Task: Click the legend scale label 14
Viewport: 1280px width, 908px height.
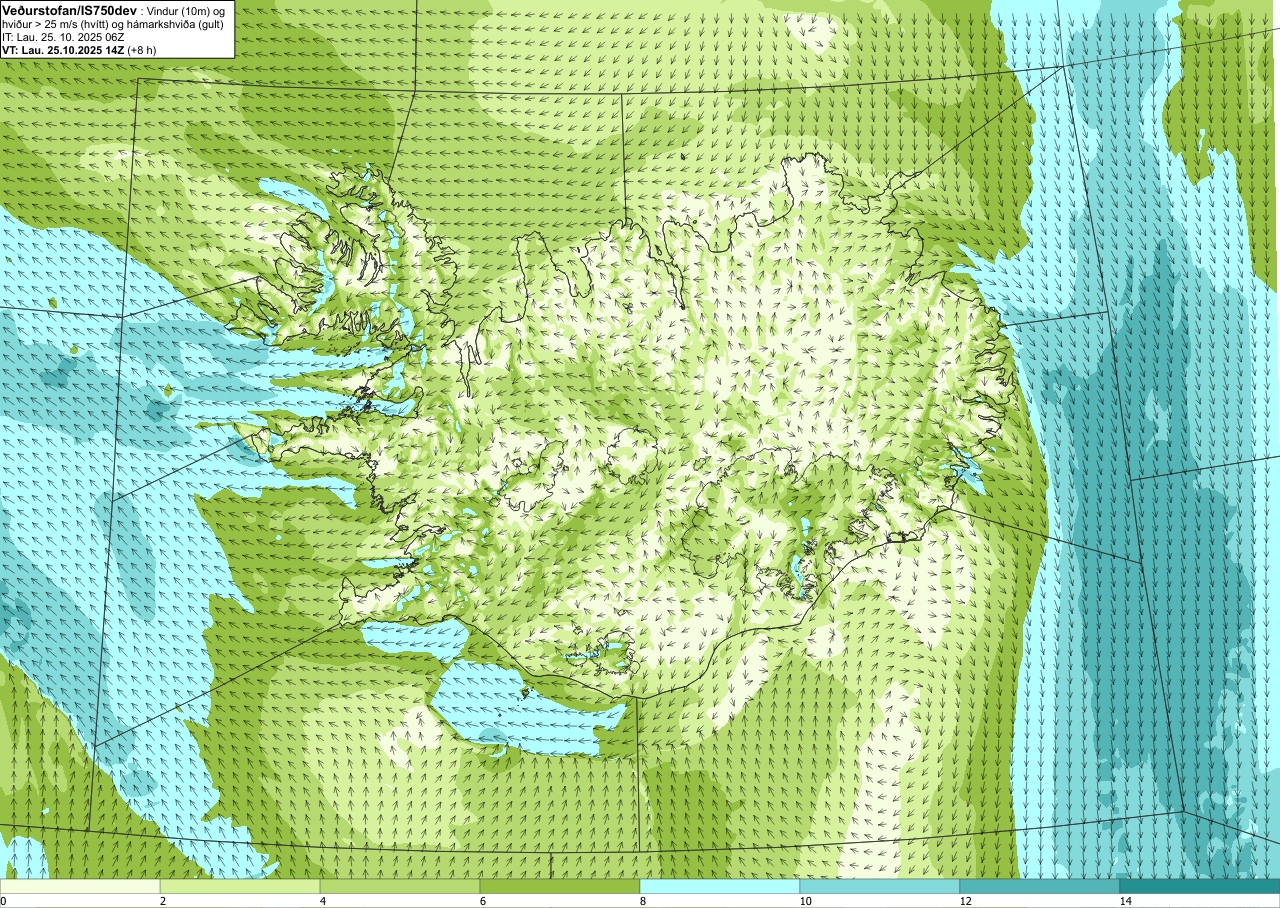Action: pos(1126,901)
